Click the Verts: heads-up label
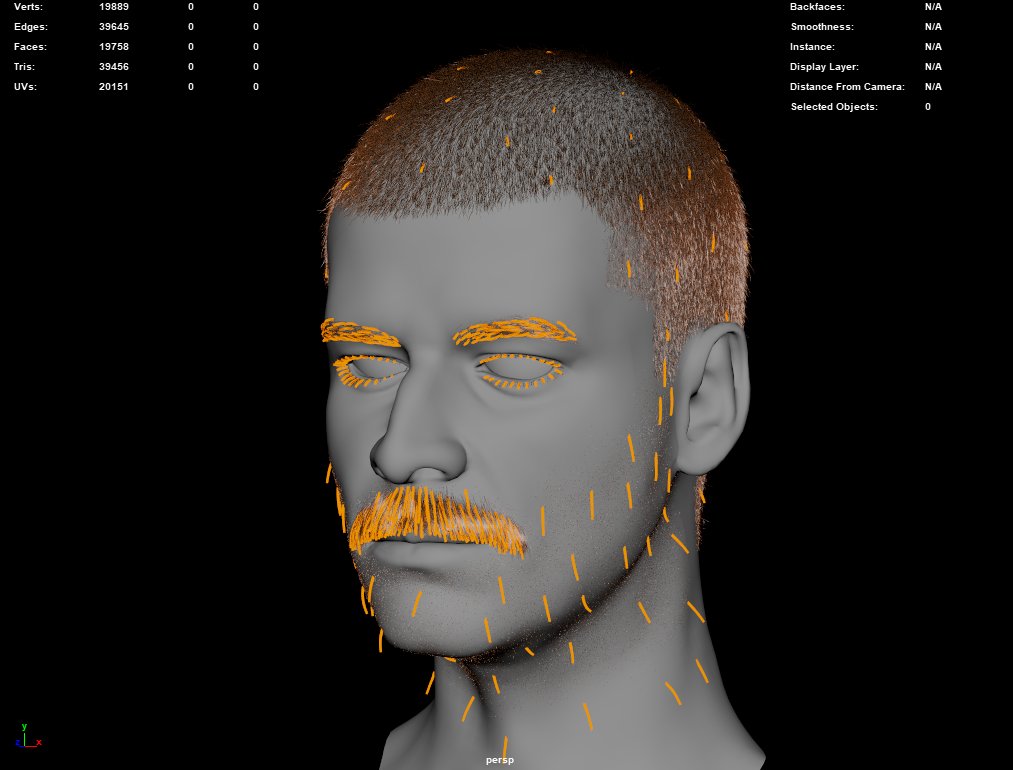This screenshot has width=1013, height=770. [28, 6]
